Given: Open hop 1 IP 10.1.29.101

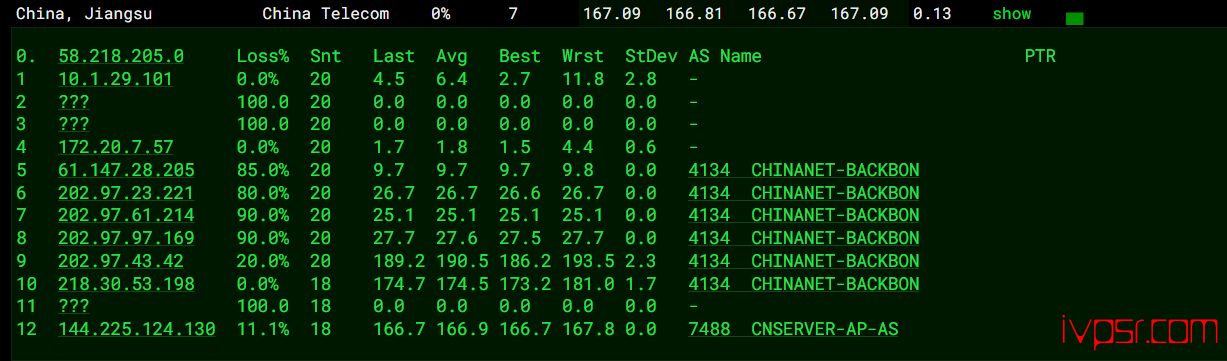Looking at the screenshot, I should point(115,79).
